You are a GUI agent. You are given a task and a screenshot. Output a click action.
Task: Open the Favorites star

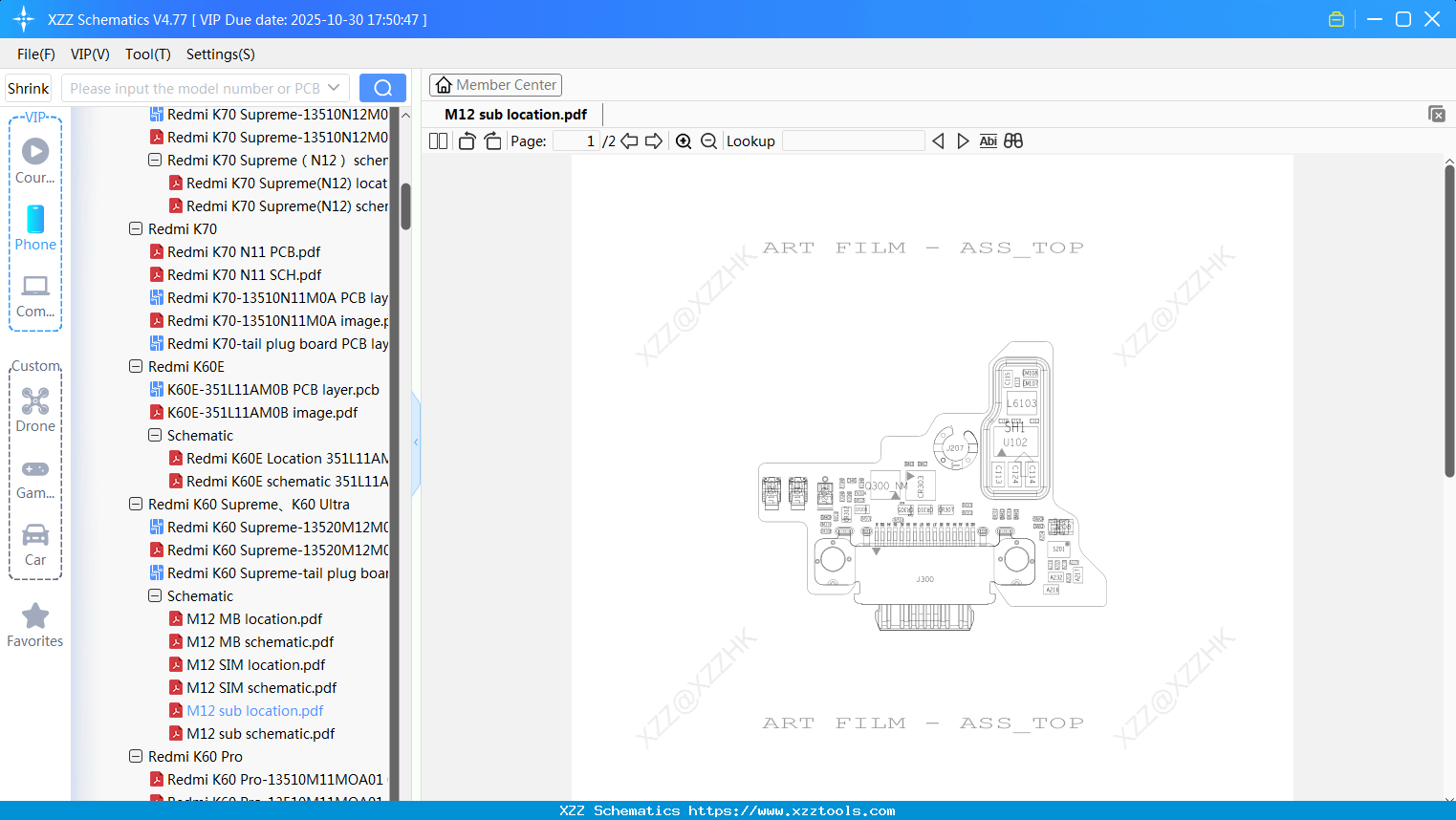[x=35, y=625]
